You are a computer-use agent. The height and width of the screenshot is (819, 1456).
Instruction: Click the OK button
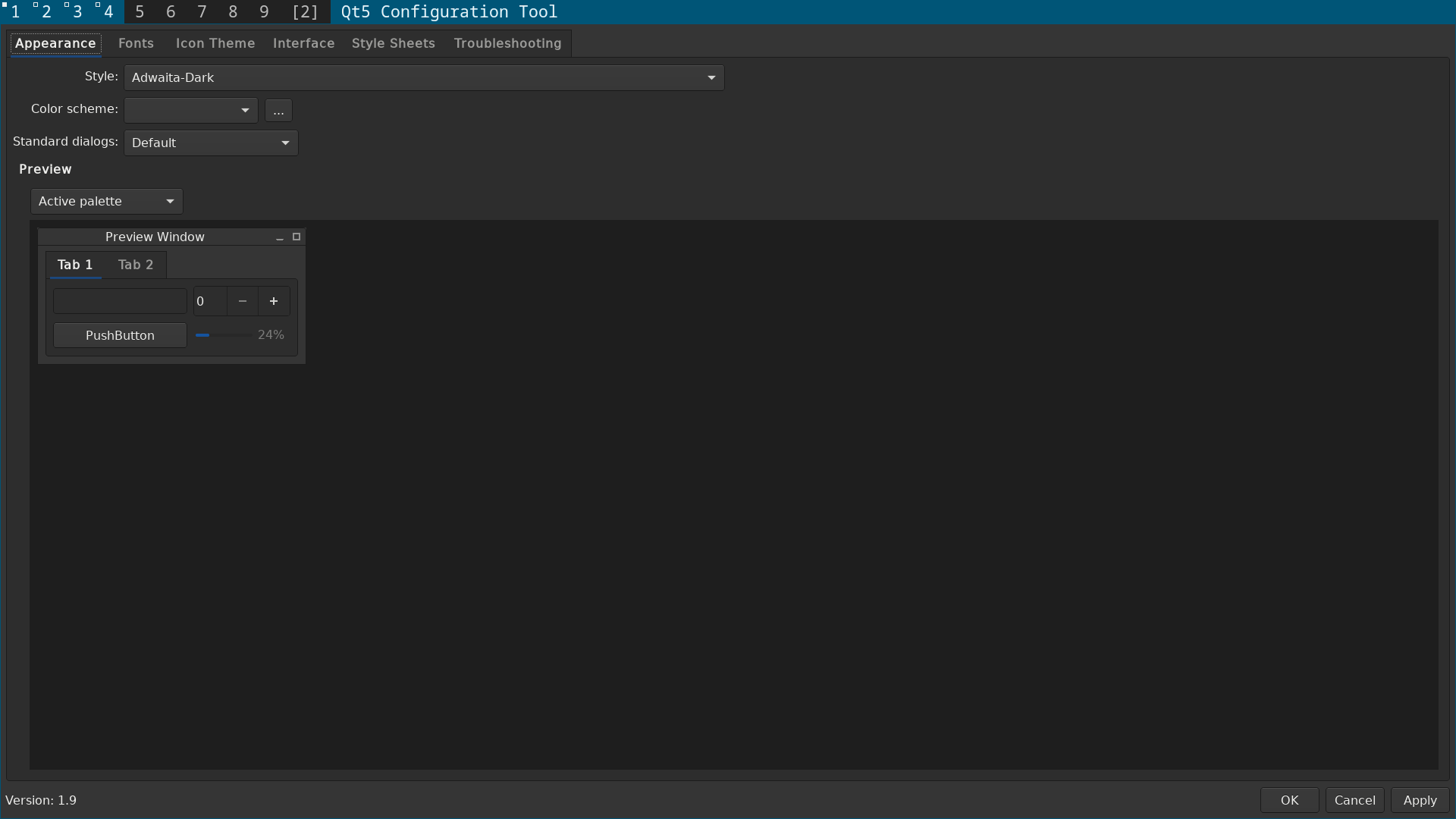(1289, 800)
